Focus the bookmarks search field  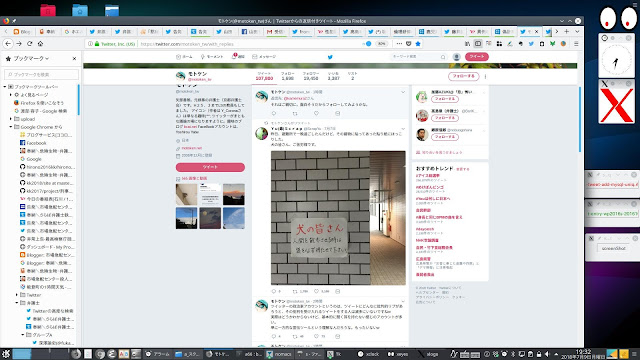point(41,74)
